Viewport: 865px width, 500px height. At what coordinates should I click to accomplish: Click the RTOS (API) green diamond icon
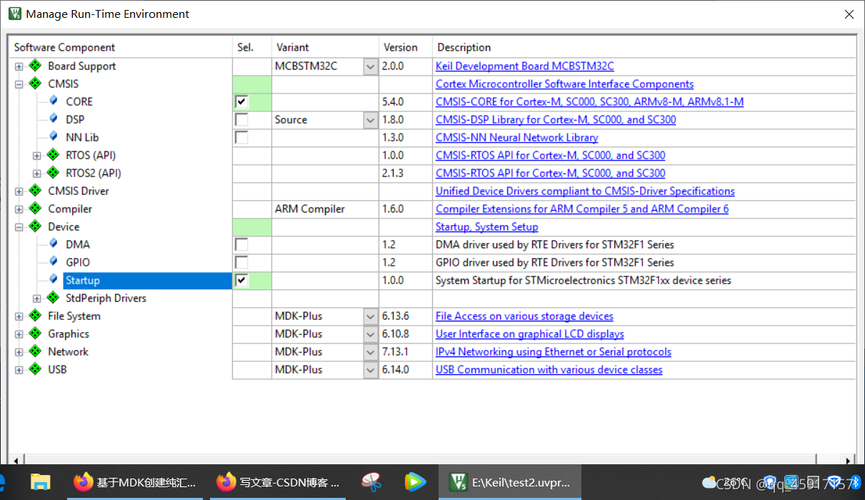pyautogui.click(x=53, y=155)
